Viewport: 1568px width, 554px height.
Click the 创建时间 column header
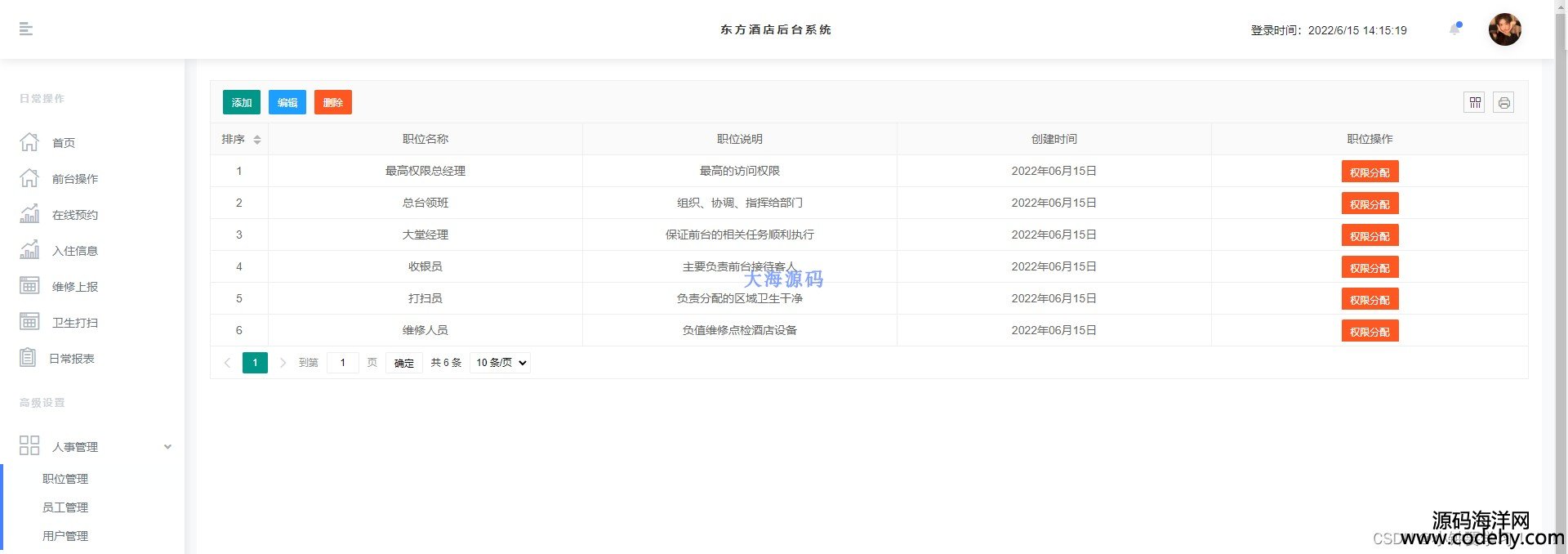[1054, 139]
